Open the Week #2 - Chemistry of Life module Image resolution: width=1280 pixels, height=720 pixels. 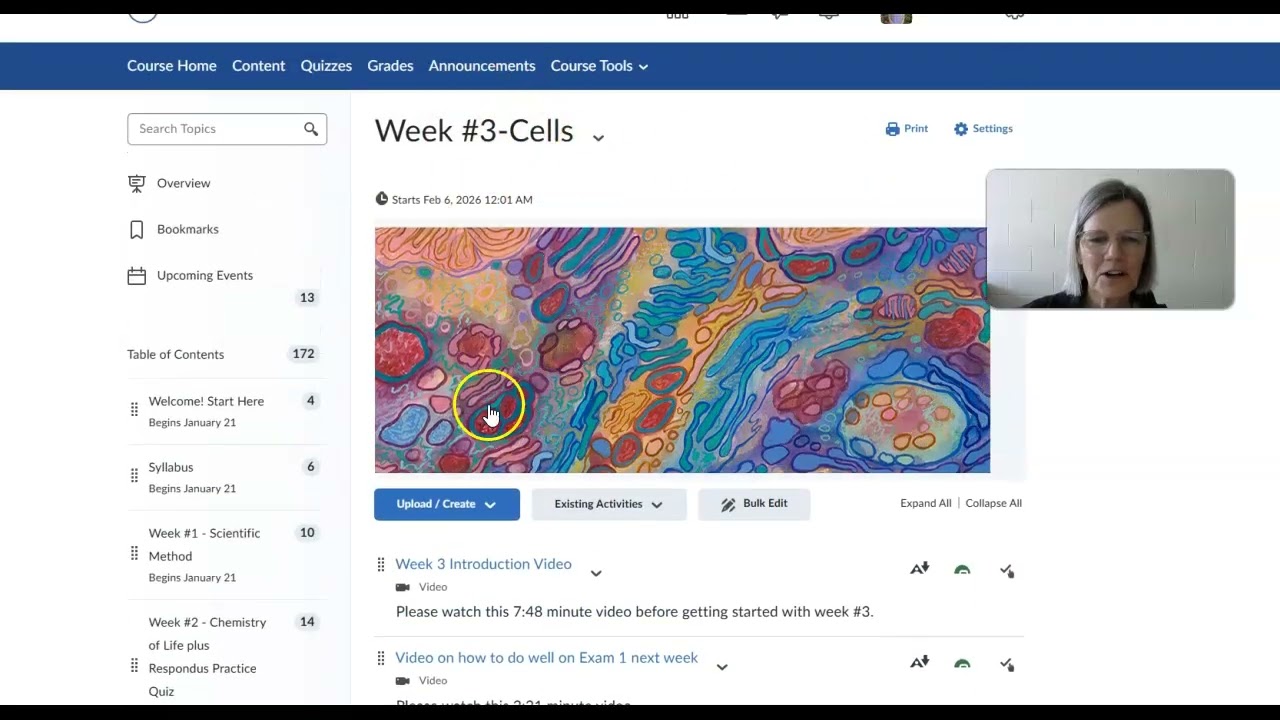(x=207, y=656)
